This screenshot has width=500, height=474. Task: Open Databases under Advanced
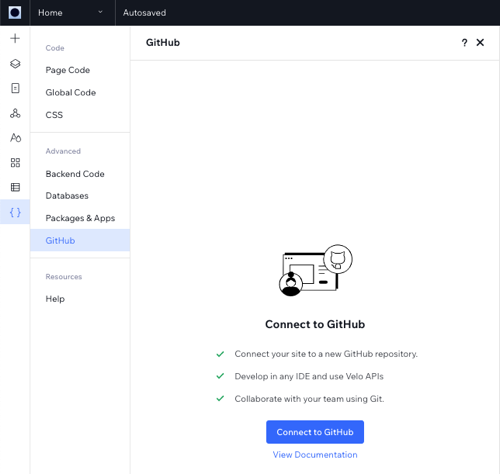(67, 196)
